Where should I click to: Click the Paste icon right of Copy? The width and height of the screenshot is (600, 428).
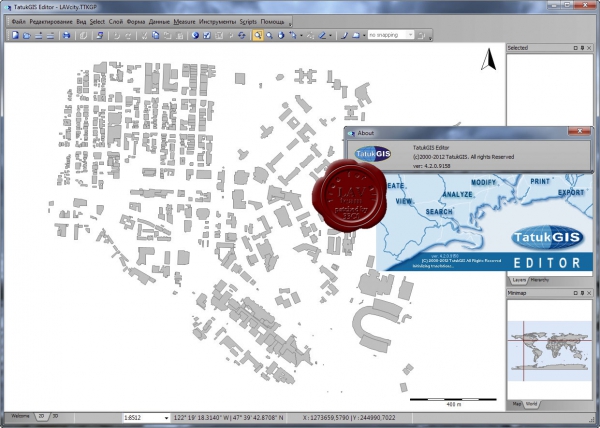168,36
